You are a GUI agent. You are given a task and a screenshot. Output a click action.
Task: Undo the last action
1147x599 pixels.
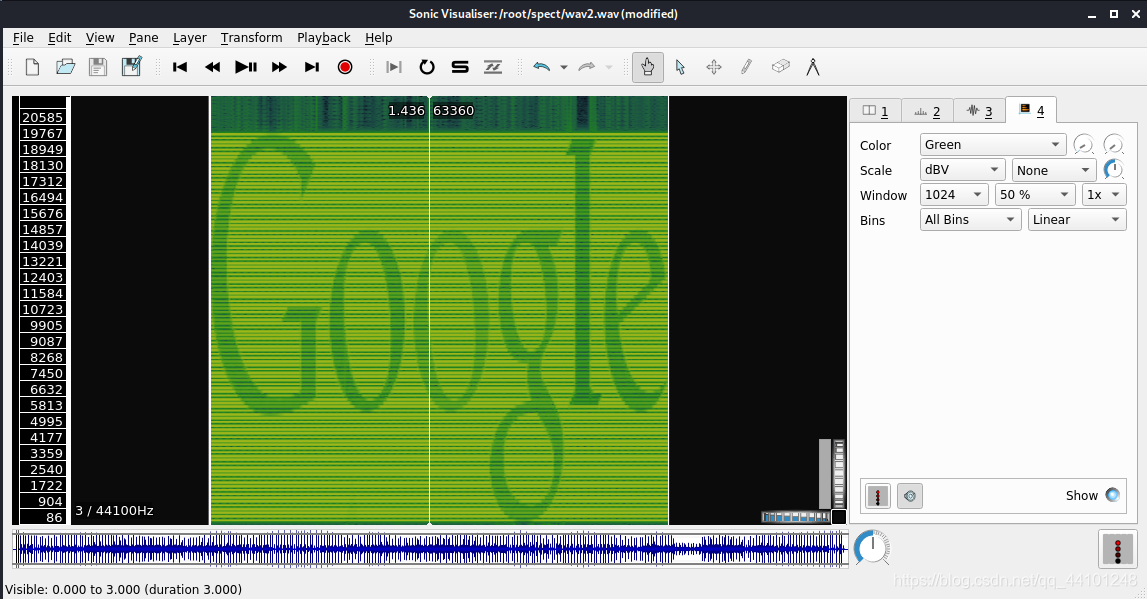[541, 67]
